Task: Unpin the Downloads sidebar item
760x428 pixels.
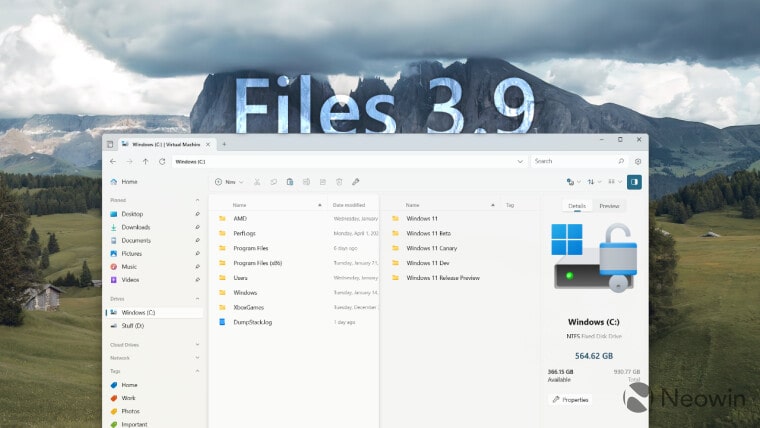Action: [197, 227]
